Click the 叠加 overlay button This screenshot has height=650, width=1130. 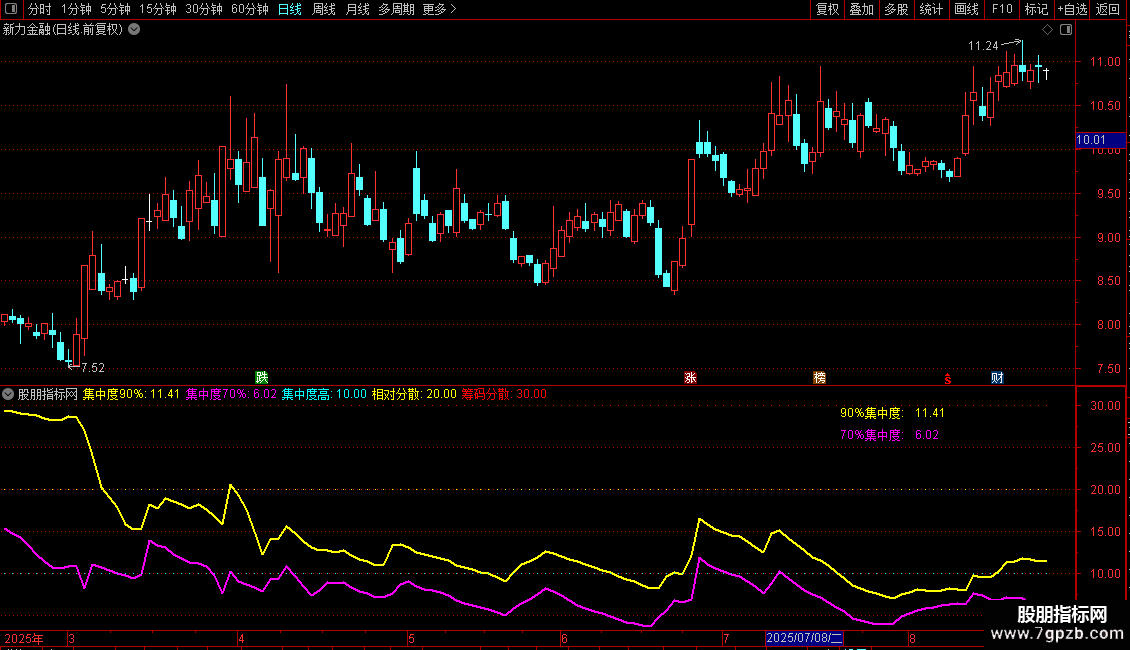(862, 9)
